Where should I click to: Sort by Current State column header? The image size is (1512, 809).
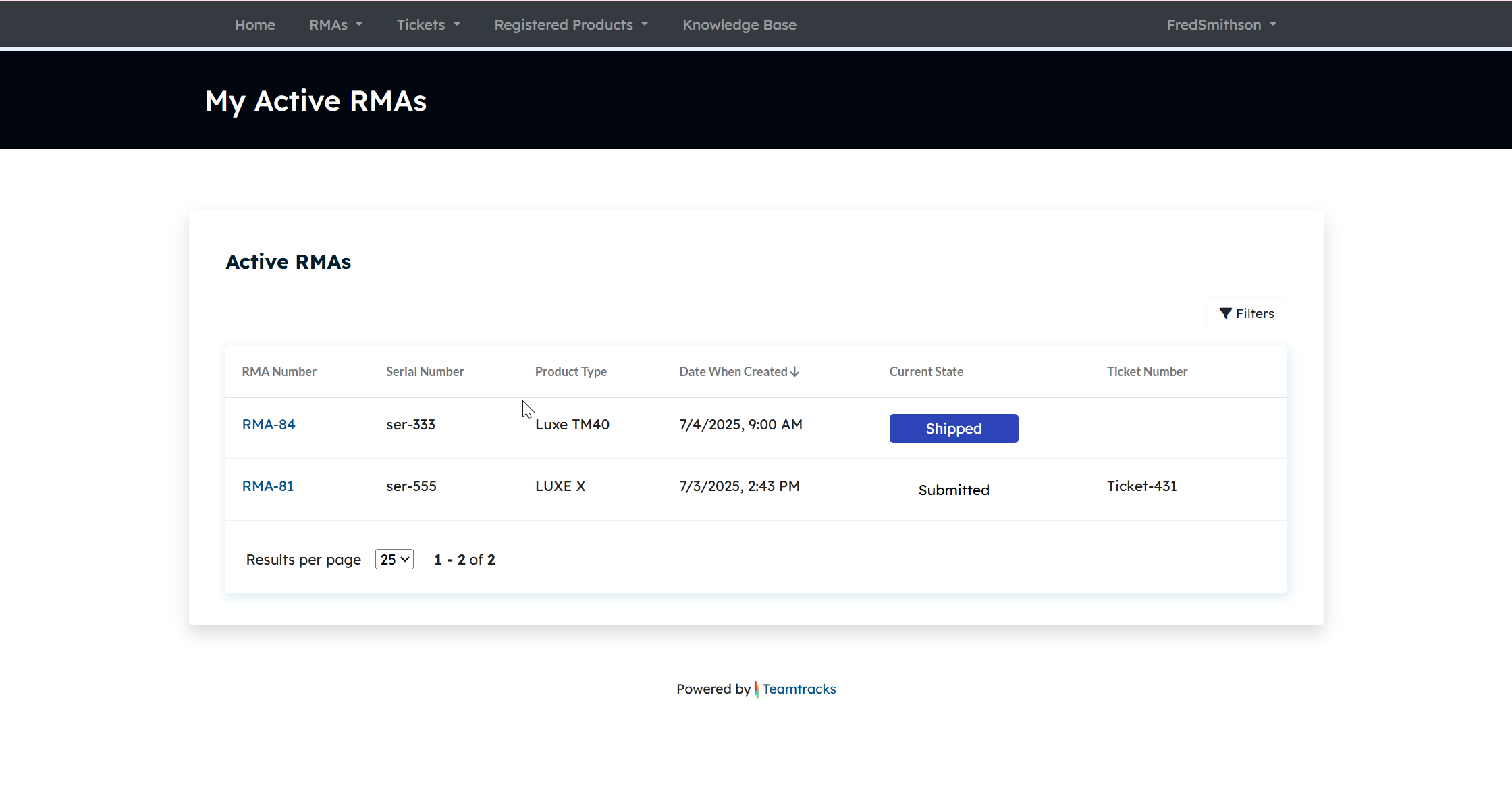pos(926,372)
